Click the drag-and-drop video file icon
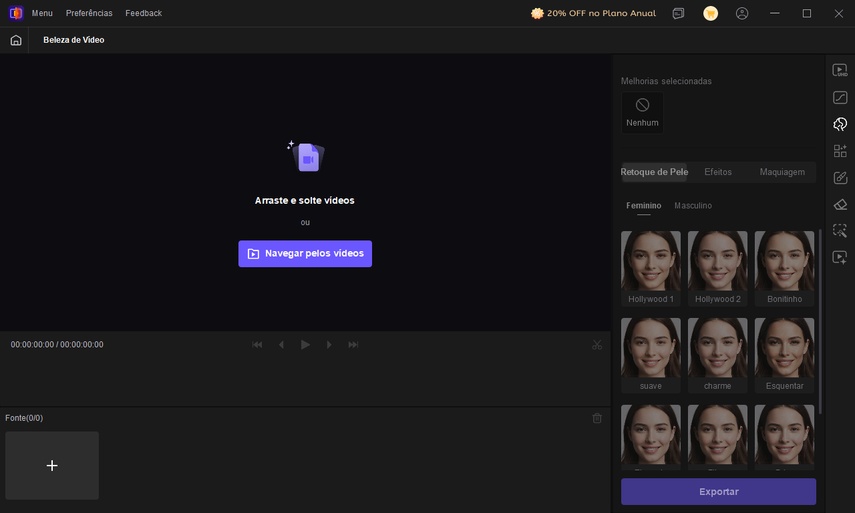This screenshot has width=855, height=513. [x=306, y=156]
